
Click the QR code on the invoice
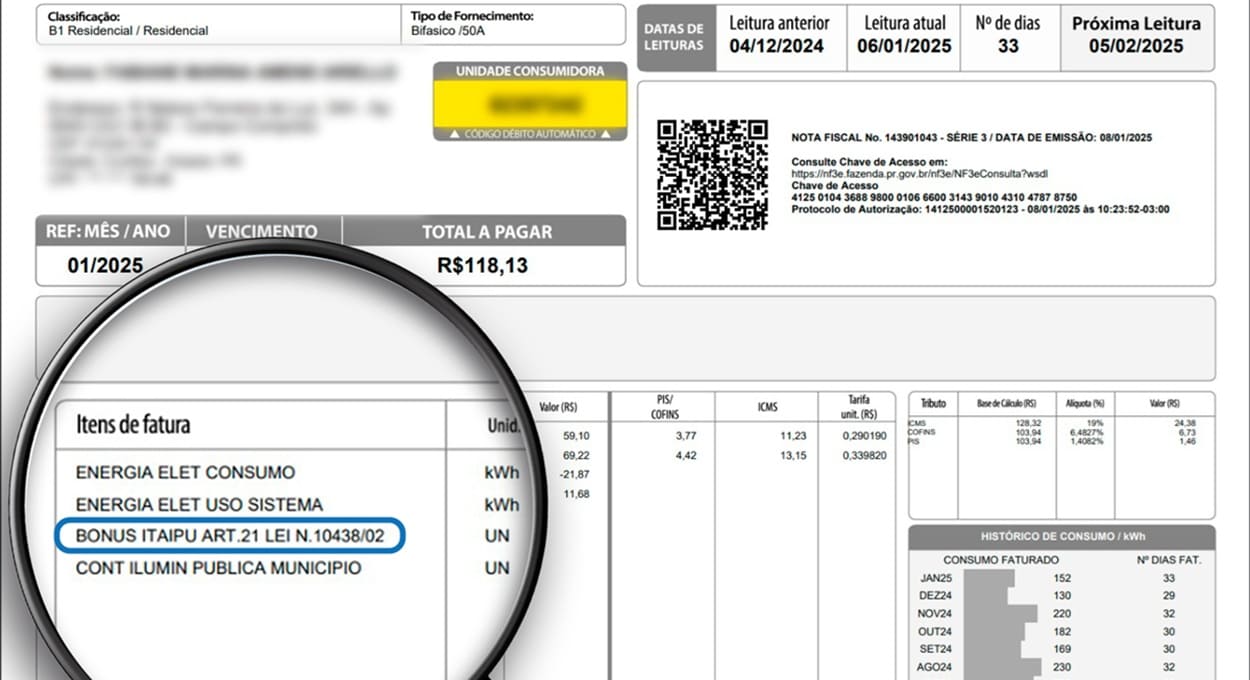click(712, 174)
